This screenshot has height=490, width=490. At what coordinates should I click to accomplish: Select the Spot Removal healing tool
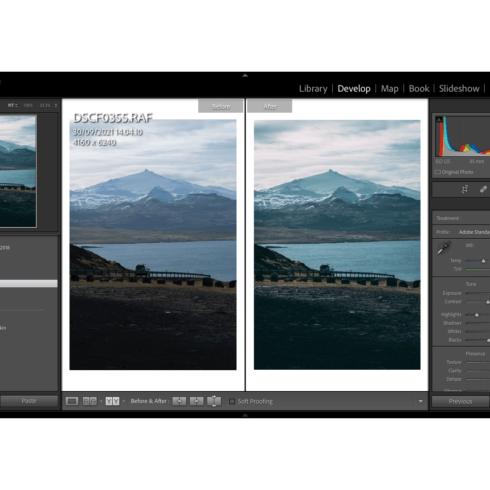point(483,189)
